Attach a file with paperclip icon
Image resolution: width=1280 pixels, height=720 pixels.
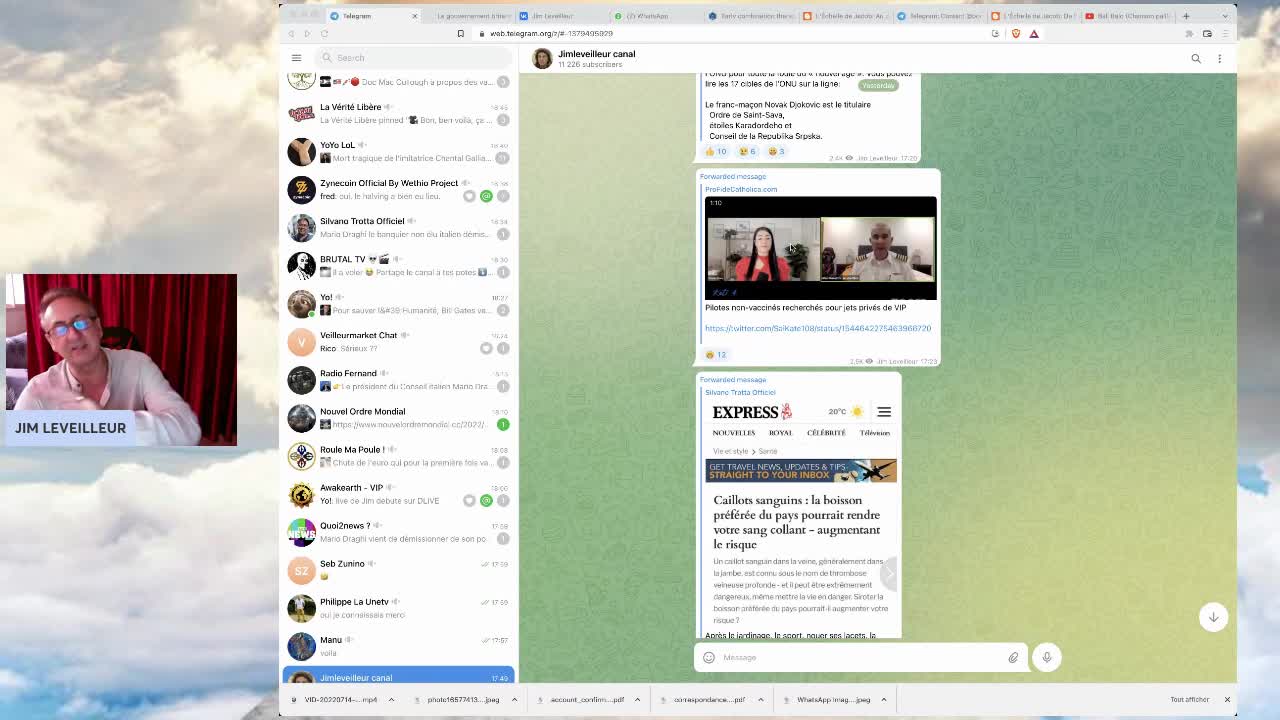coord(1013,657)
